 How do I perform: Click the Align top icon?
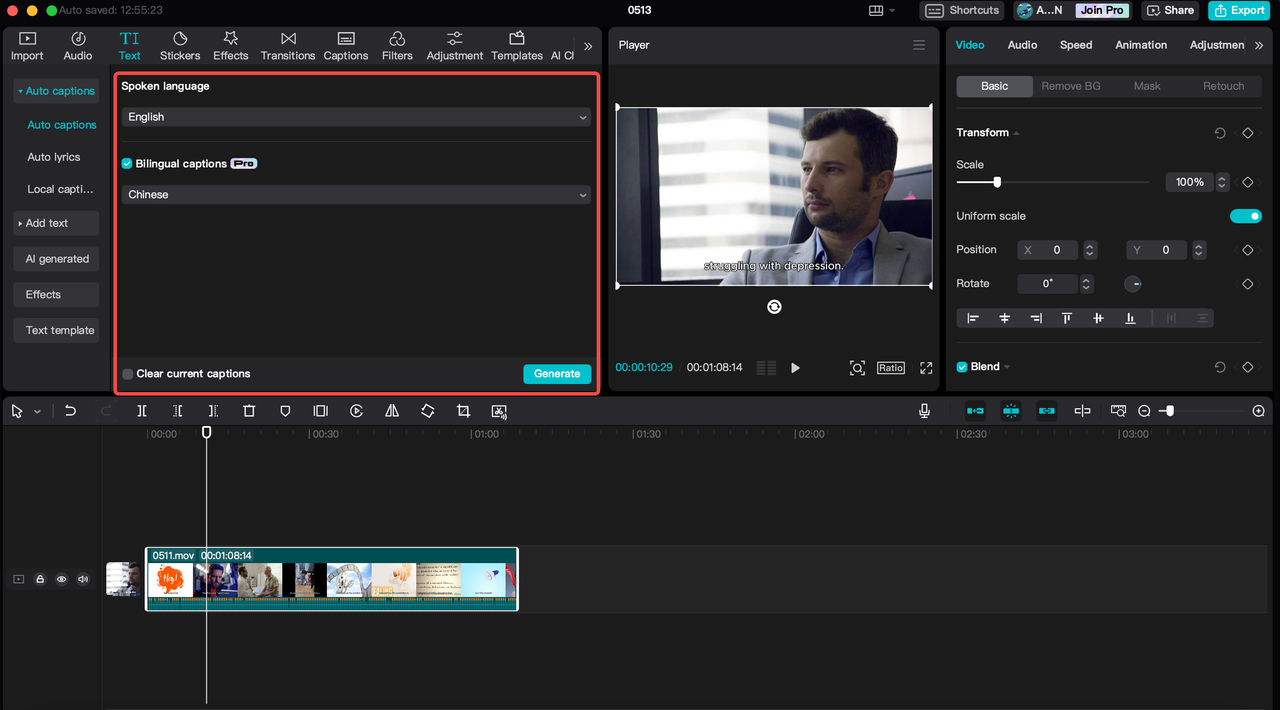tap(1067, 318)
